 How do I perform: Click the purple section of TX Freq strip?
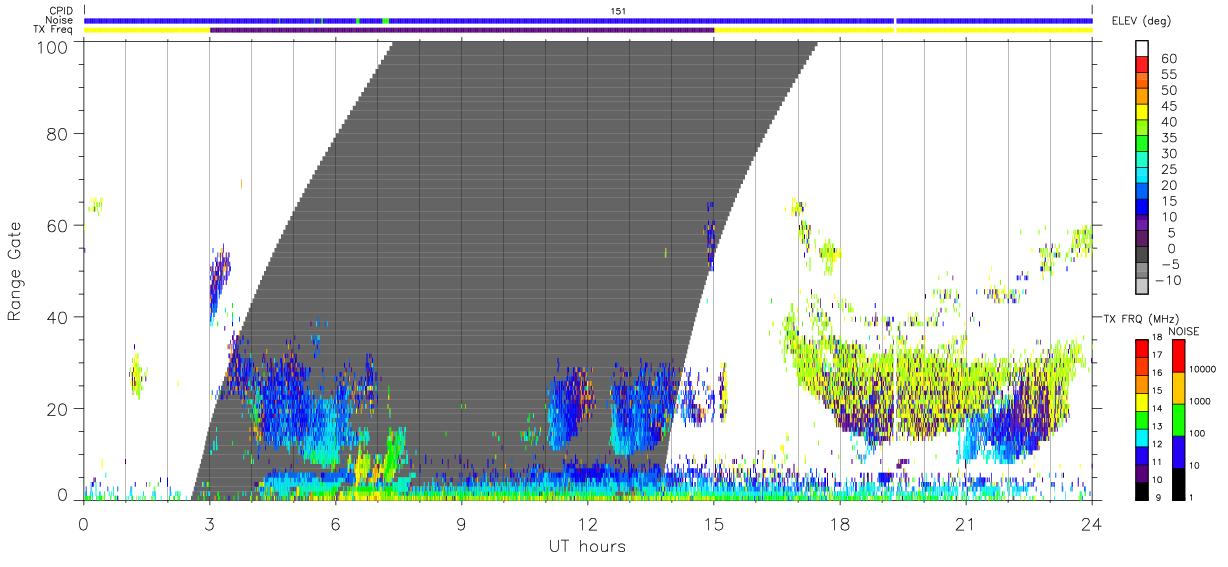tap(462, 30)
